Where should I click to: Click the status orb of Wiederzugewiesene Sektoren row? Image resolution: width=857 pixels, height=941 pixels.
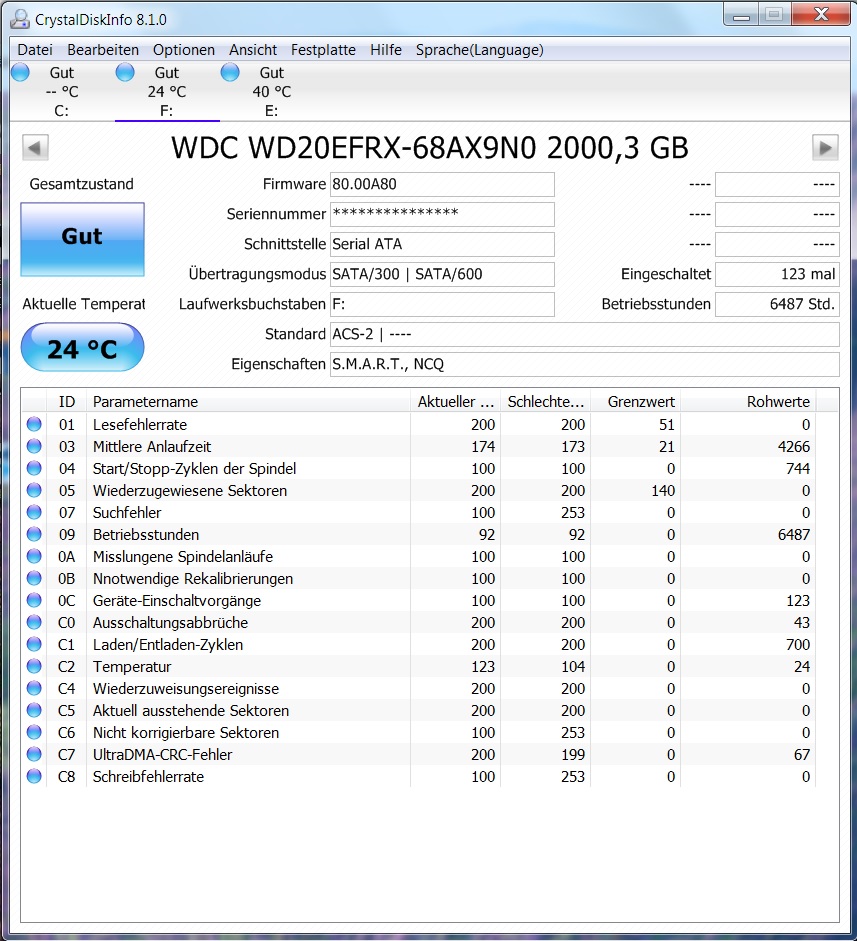(x=34, y=490)
